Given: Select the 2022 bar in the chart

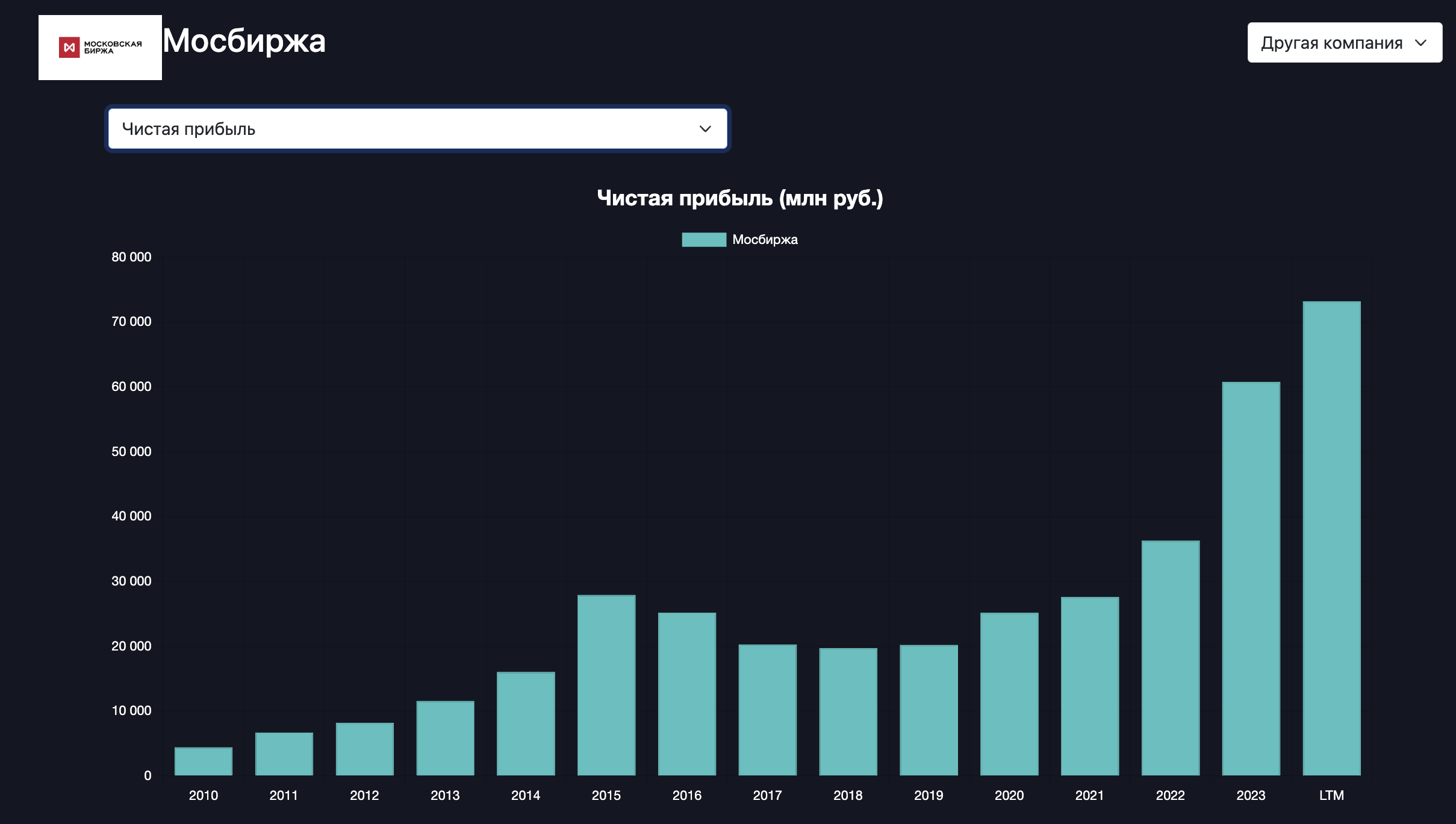Looking at the screenshot, I should (x=1171, y=658).
